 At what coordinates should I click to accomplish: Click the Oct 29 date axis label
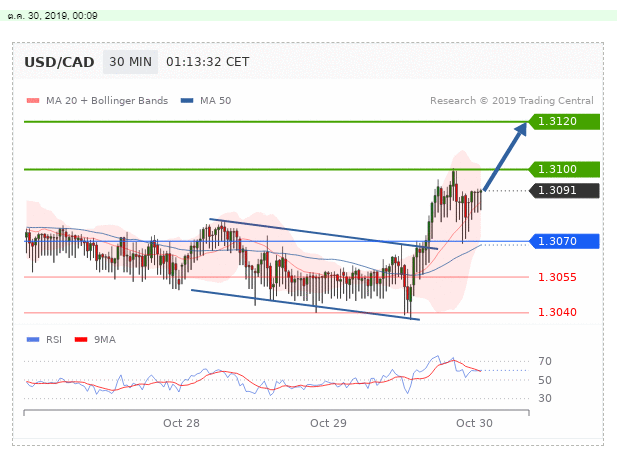[328, 423]
